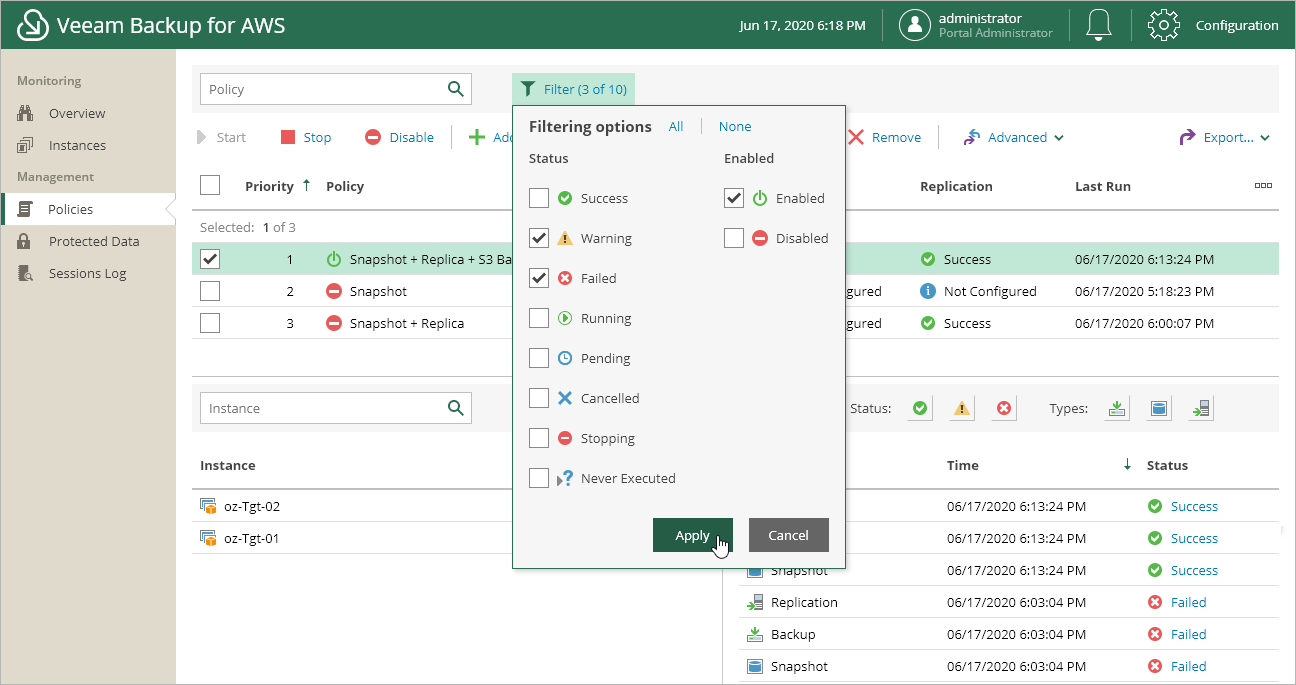
Task: Open the Failed link for Backup session
Action: pyautogui.click(x=1189, y=634)
